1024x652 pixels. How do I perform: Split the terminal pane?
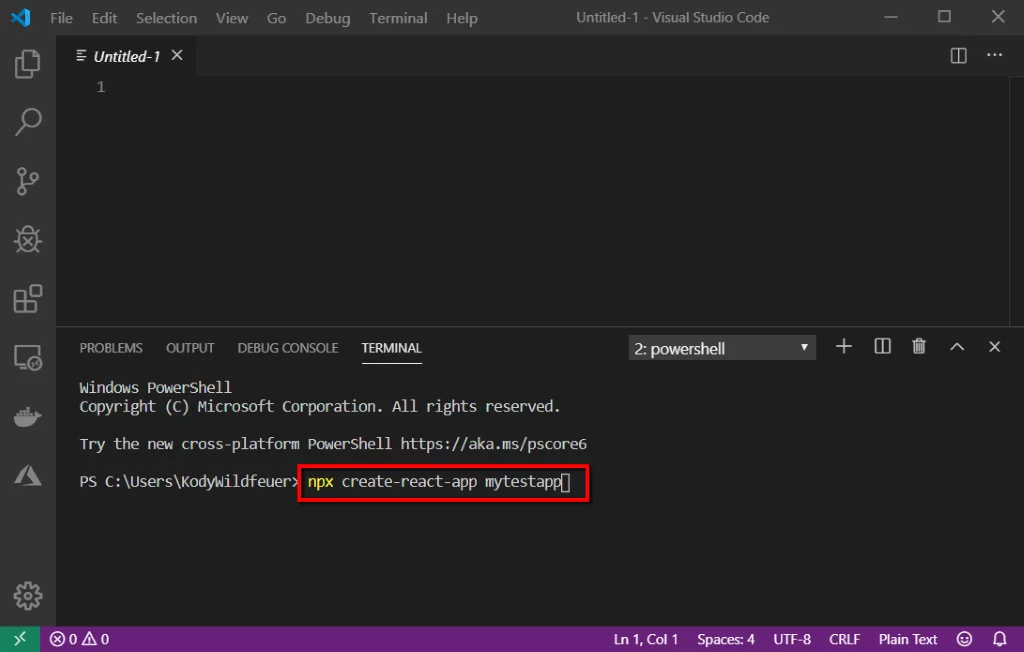[x=882, y=346]
